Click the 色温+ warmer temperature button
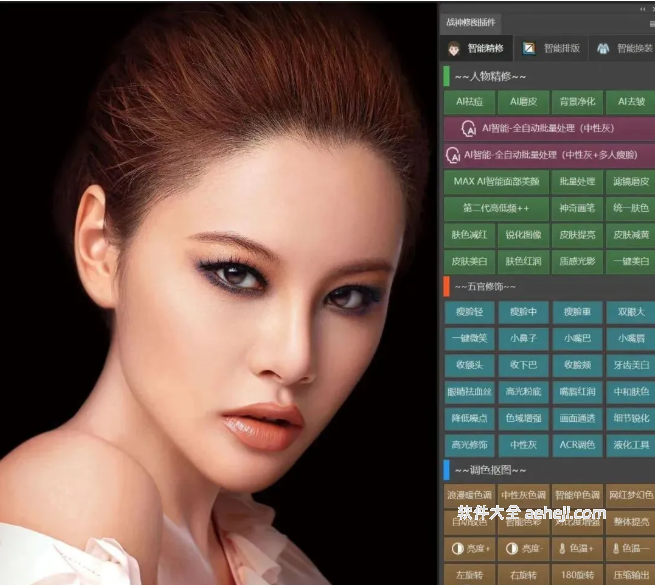The width and height of the screenshot is (656, 585). pyautogui.click(x=577, y=549)
